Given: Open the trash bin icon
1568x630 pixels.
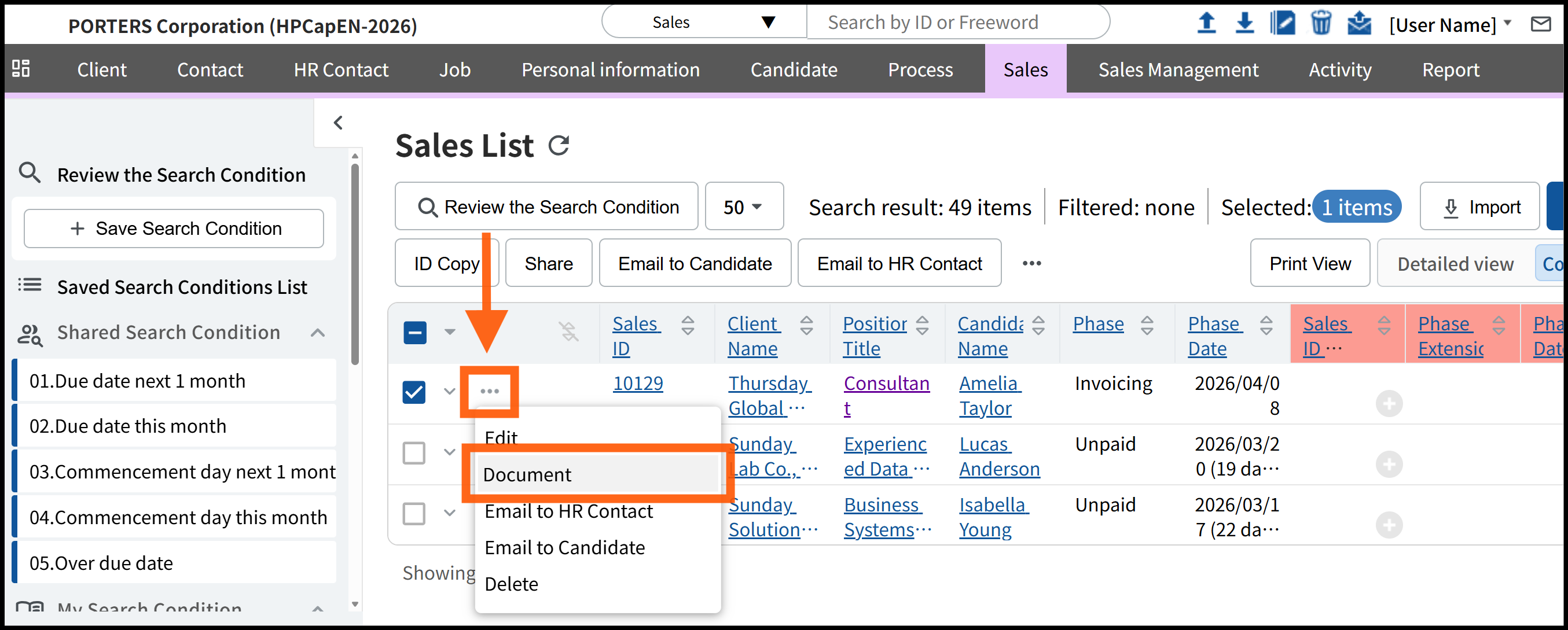Looking at the screenshot, I should pos(1320,24).
